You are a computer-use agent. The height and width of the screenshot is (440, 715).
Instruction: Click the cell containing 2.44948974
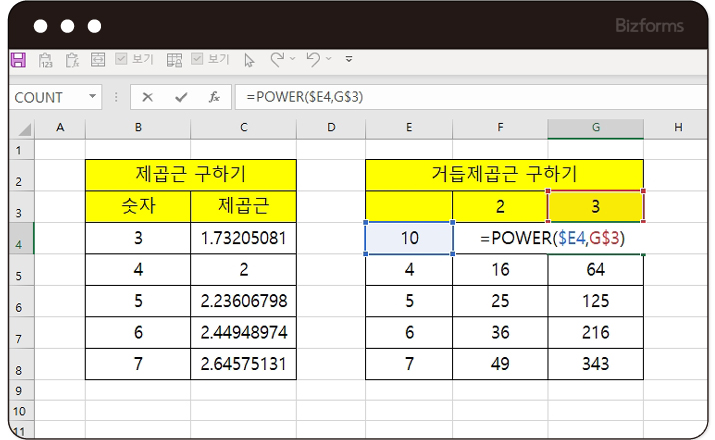click(x=244, y=332)
